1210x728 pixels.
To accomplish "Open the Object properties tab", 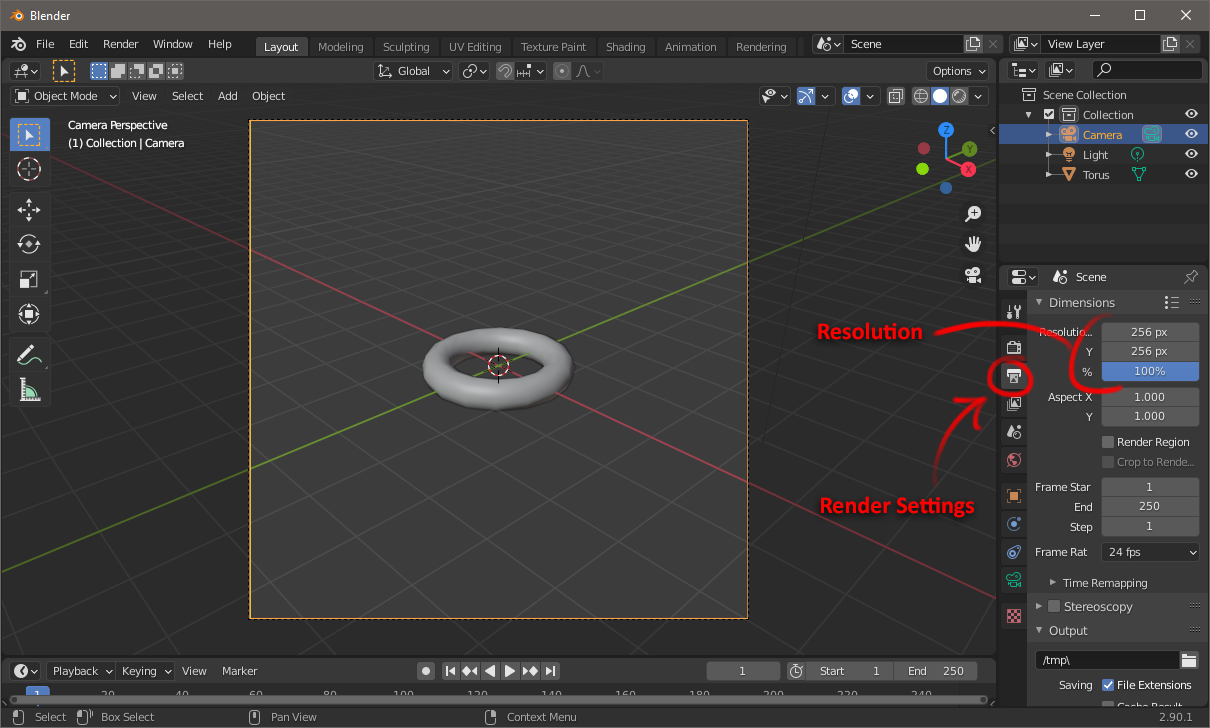I will point(1014,496).
